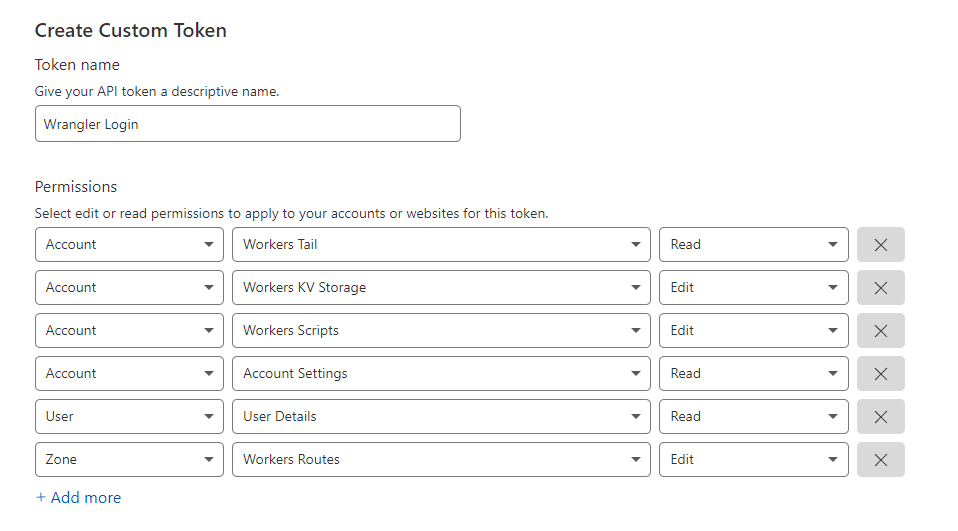Open Account scope dropdown for Workers Scripts
This screenshot has height=531, width=958.
(x=130, y=331)
